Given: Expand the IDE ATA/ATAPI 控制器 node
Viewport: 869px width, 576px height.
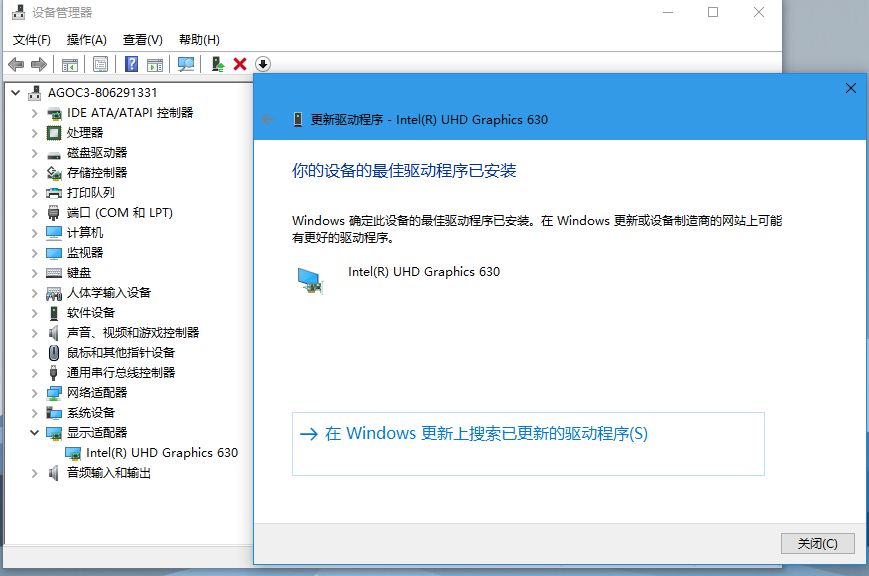Looking at the screenshot, I should 34,113.
